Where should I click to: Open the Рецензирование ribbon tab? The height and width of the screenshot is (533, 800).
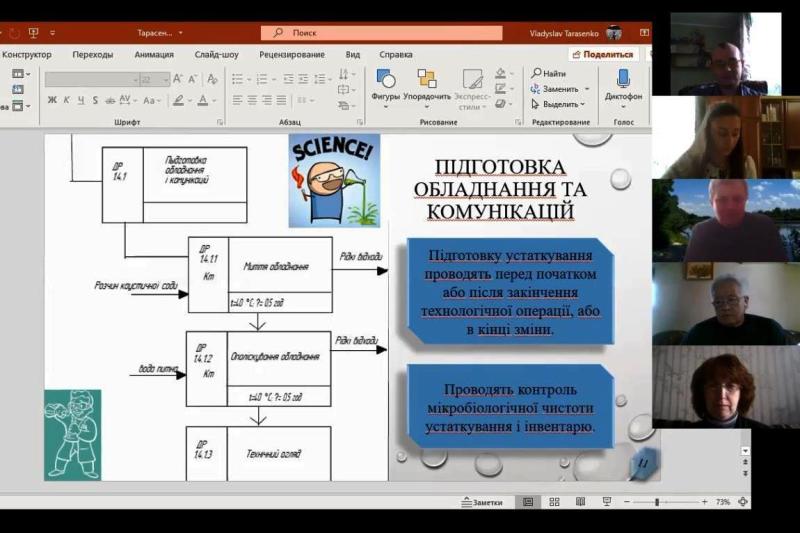(x=291, y=55)
